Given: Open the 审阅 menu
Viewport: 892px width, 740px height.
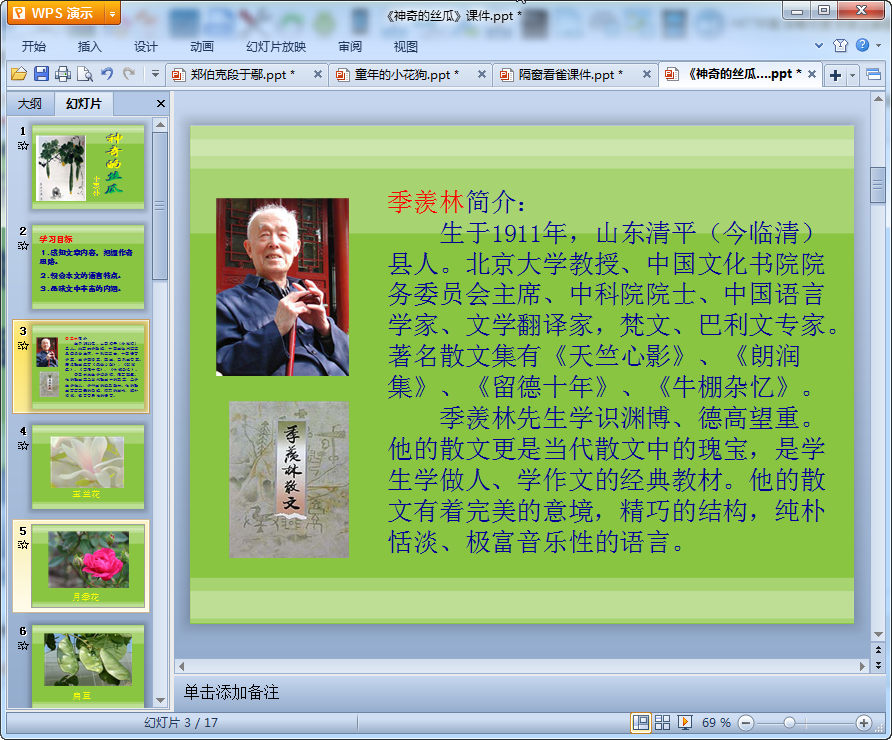Looking at the screenshot, I should (350, 47).
